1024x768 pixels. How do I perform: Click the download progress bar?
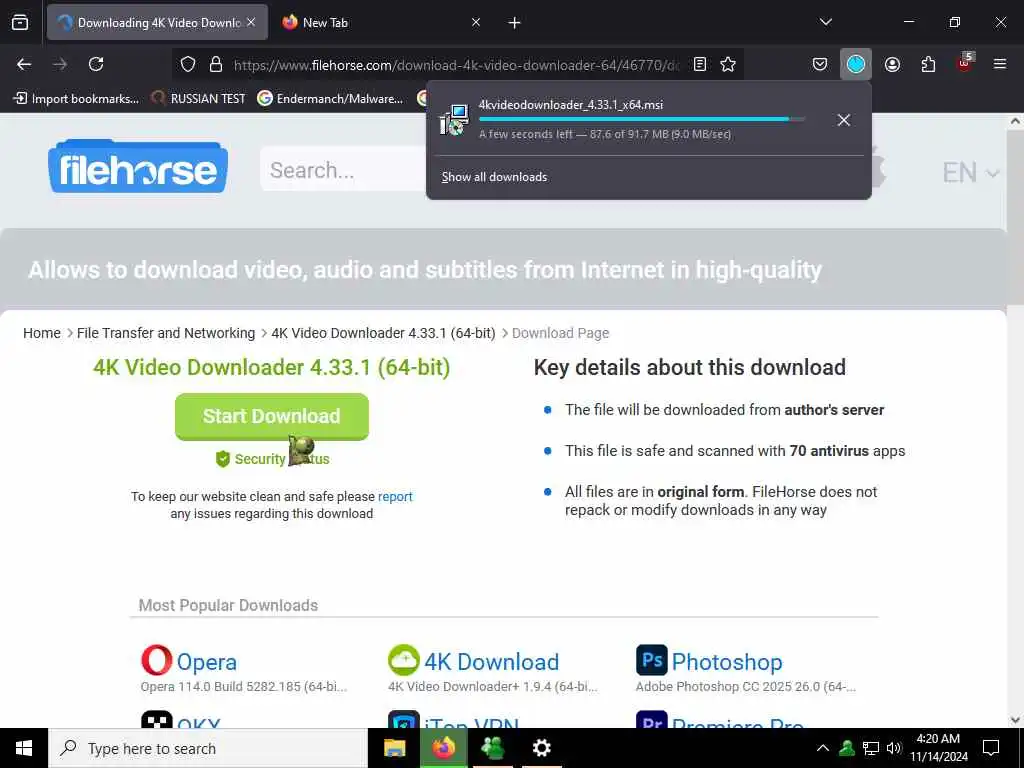coord(642,120)
